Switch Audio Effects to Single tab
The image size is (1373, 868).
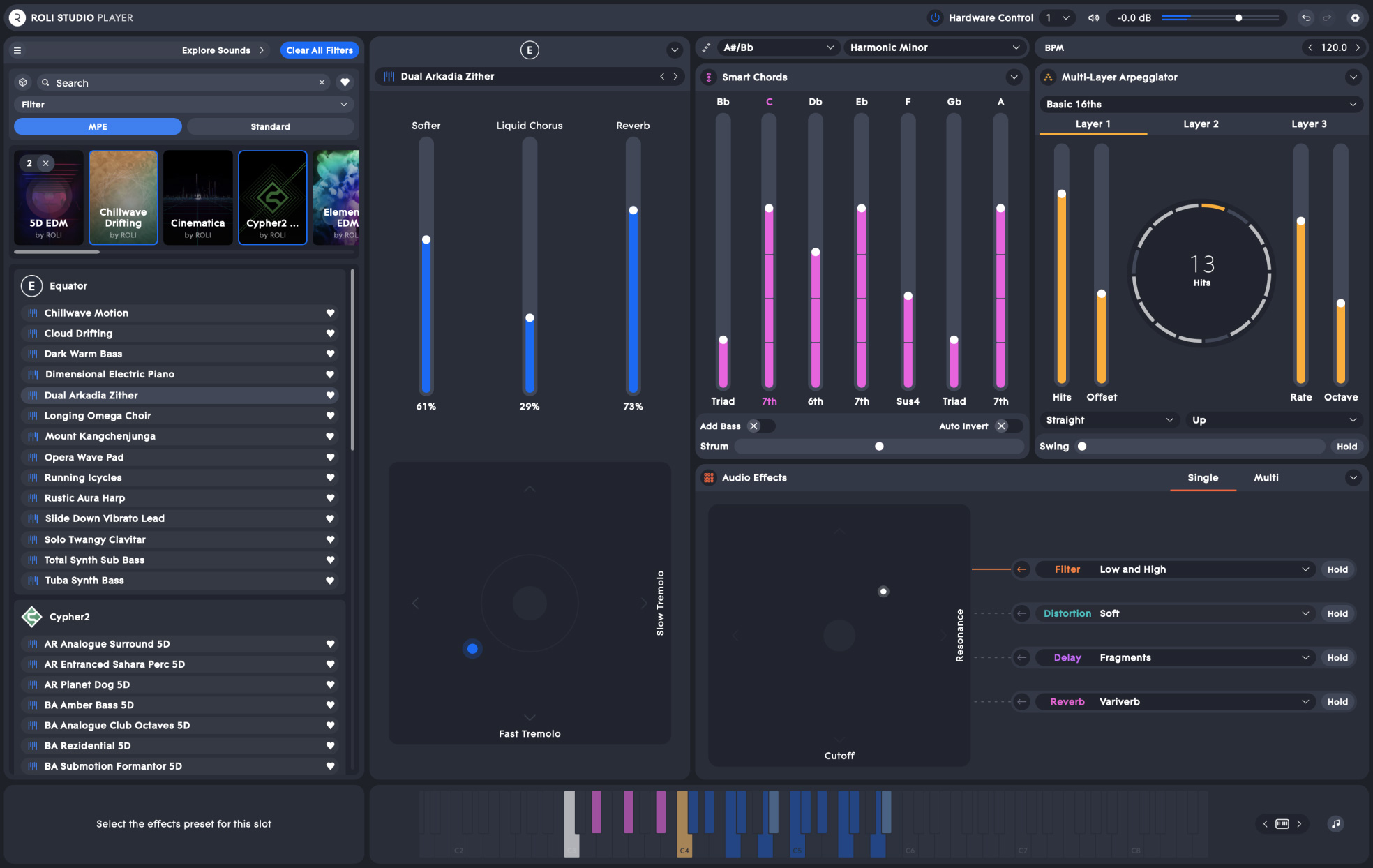pyautogui.click(x=1203, y=478)
